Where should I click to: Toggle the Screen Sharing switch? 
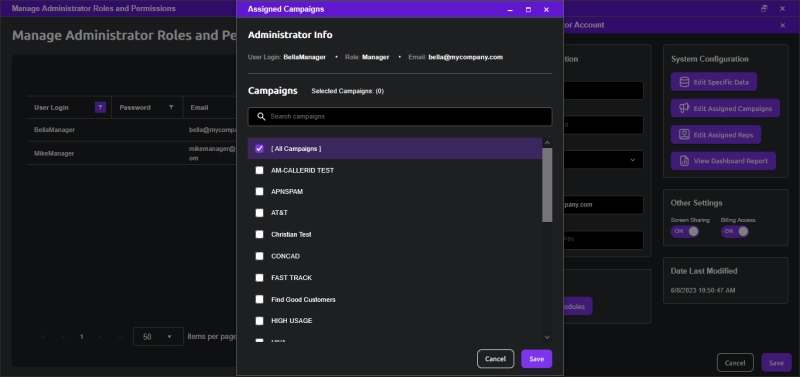685,231
